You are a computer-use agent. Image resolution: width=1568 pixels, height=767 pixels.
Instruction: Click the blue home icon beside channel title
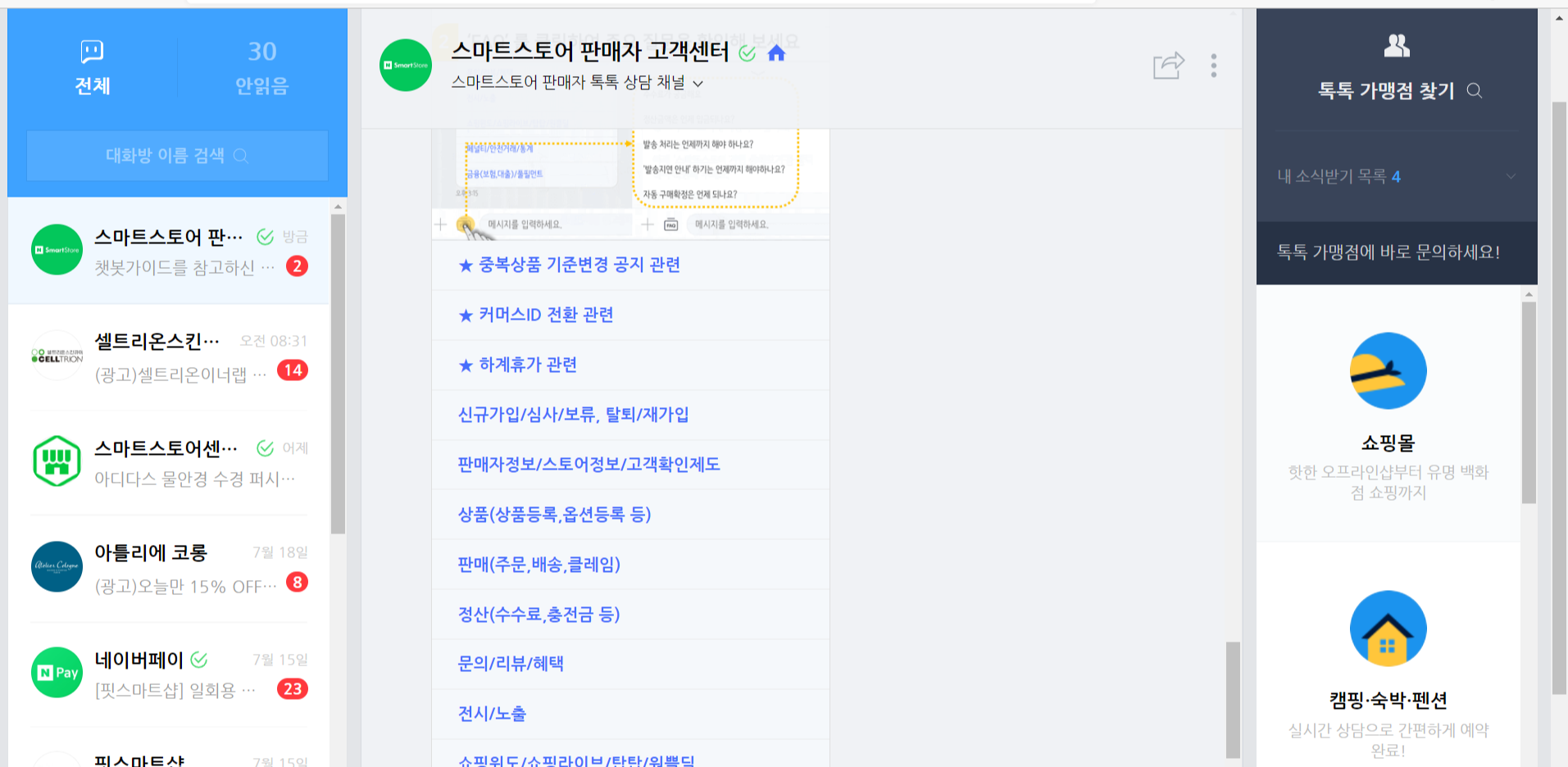(776, 53)
